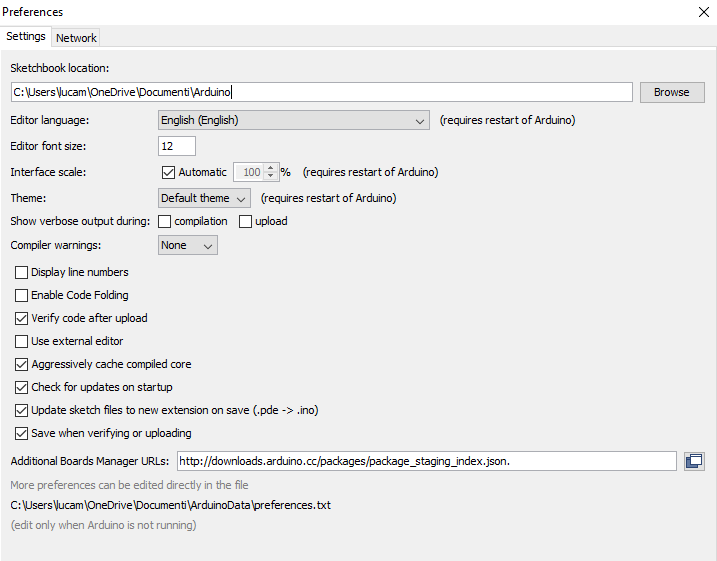Open the Editor language dropdown
Screen dimensions: 717x561
pyautogui.click(x=294, y=120)
